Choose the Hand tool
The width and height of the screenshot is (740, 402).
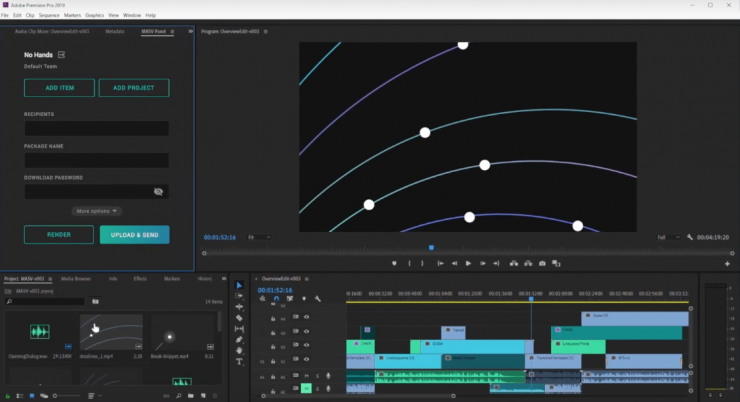[240, 350]
